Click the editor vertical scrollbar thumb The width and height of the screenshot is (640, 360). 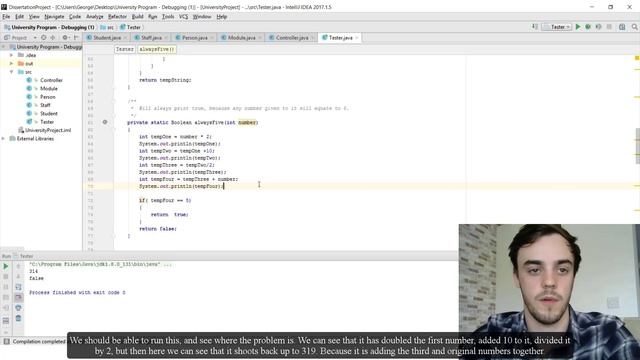click(637, 146)
